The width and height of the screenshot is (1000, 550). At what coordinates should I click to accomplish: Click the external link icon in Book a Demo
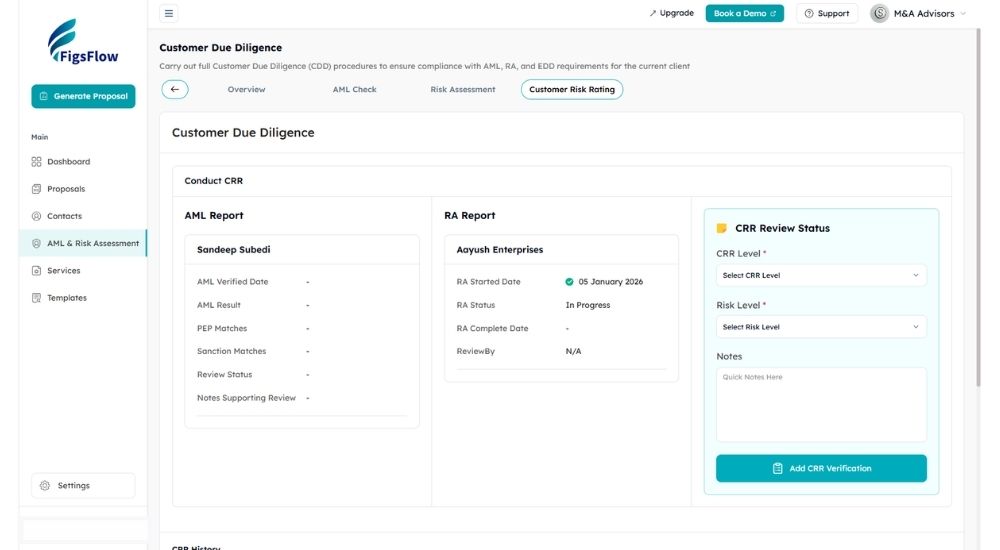click(x=773, y=13)
